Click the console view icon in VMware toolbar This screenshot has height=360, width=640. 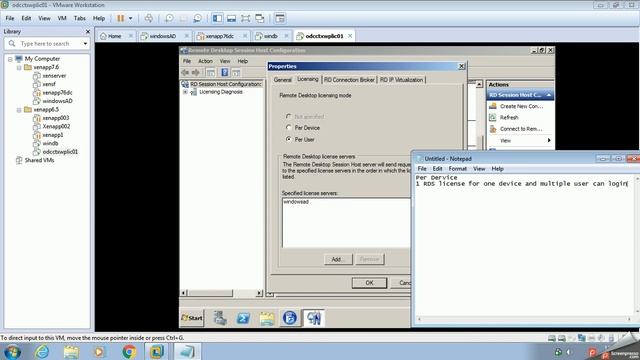tap(280, 18)
